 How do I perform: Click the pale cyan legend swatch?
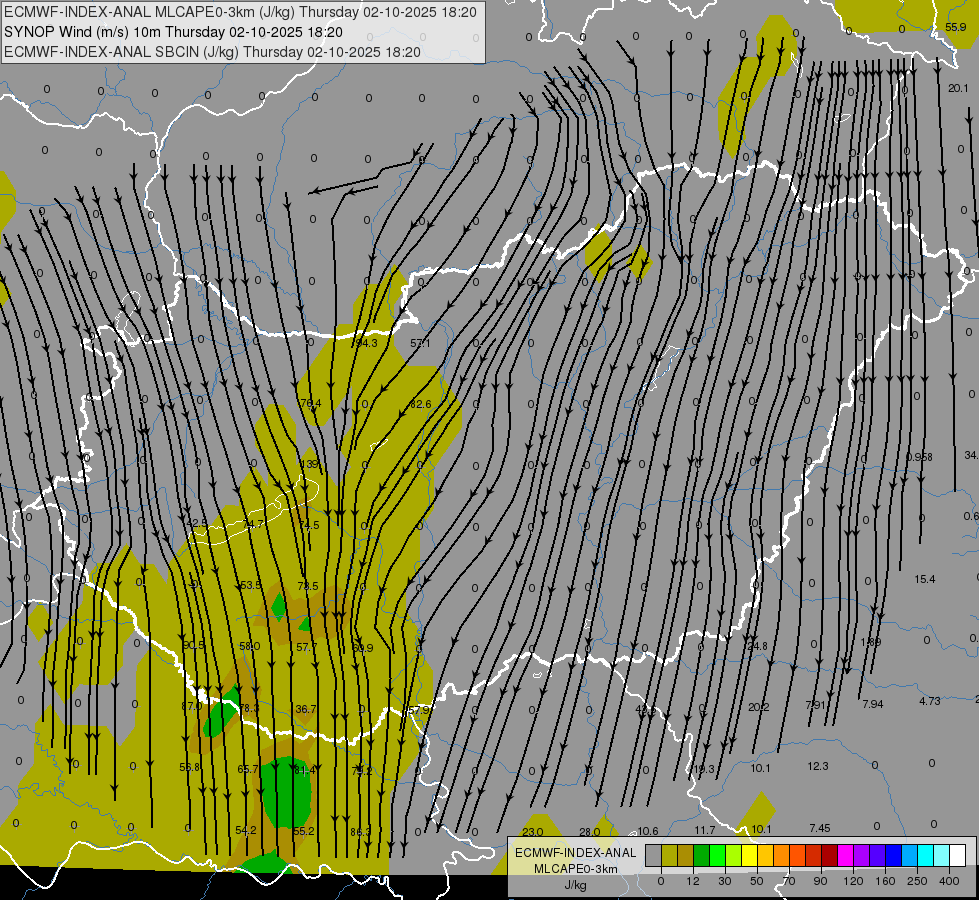coord(942,855)
